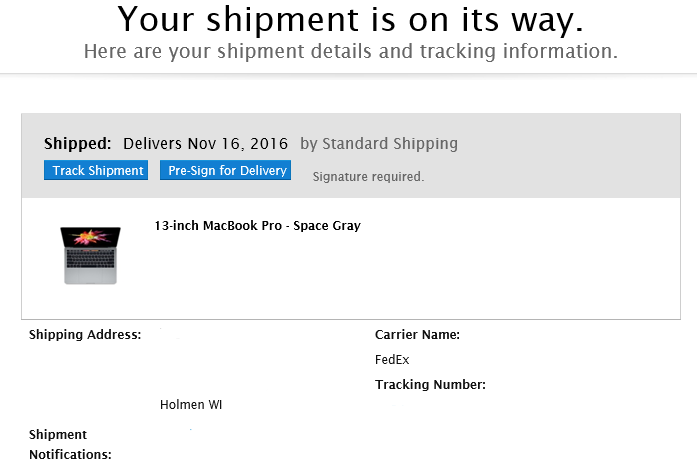The image size is (697, 470).
Task: Click 'tracking information' words in the subheading
Action: [519, 51]
